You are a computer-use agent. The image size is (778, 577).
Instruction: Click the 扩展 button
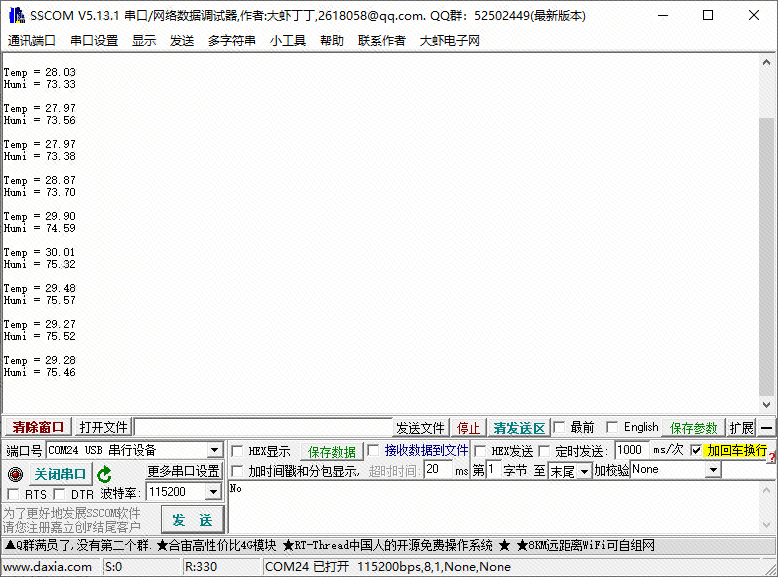coord(742,428)
